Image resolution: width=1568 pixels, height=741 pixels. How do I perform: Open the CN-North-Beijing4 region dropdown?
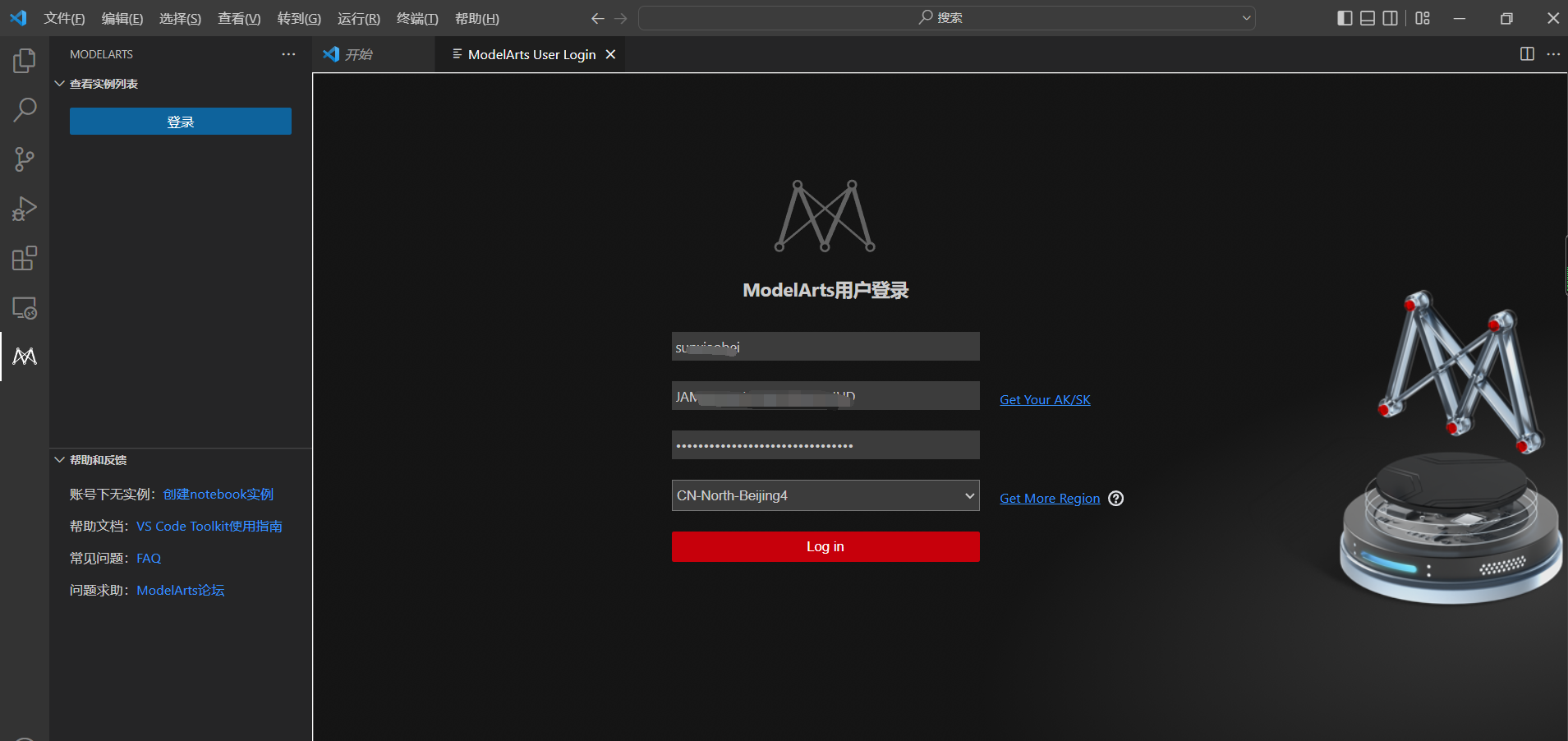coord(825,495)
